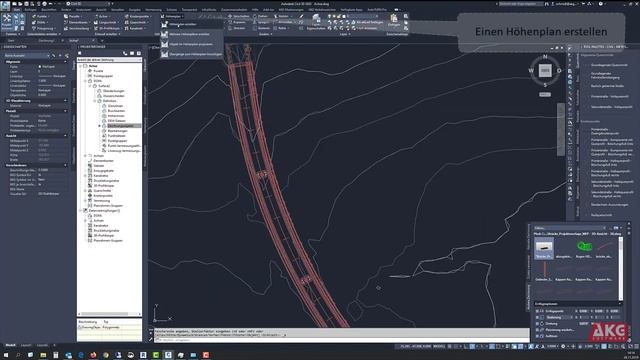Expand the DGMs tree node

85,81
